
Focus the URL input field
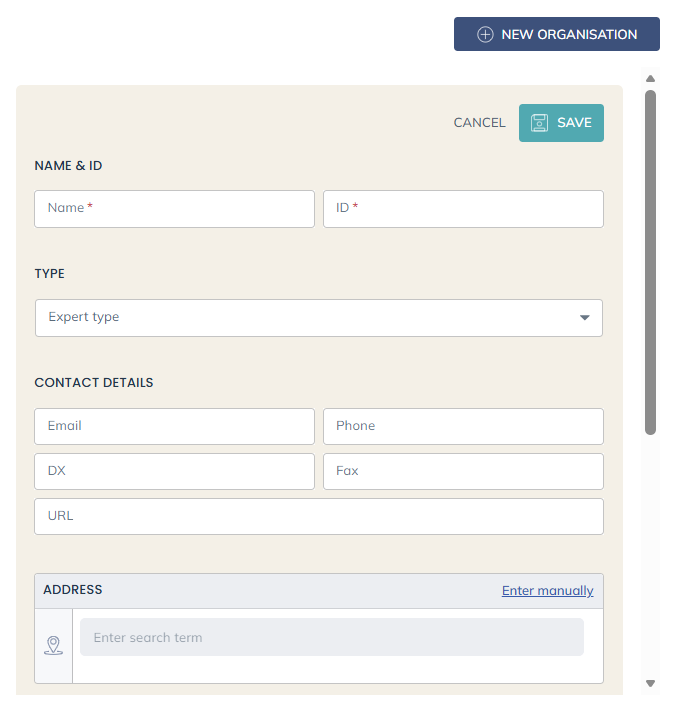(x=319, y=517)
